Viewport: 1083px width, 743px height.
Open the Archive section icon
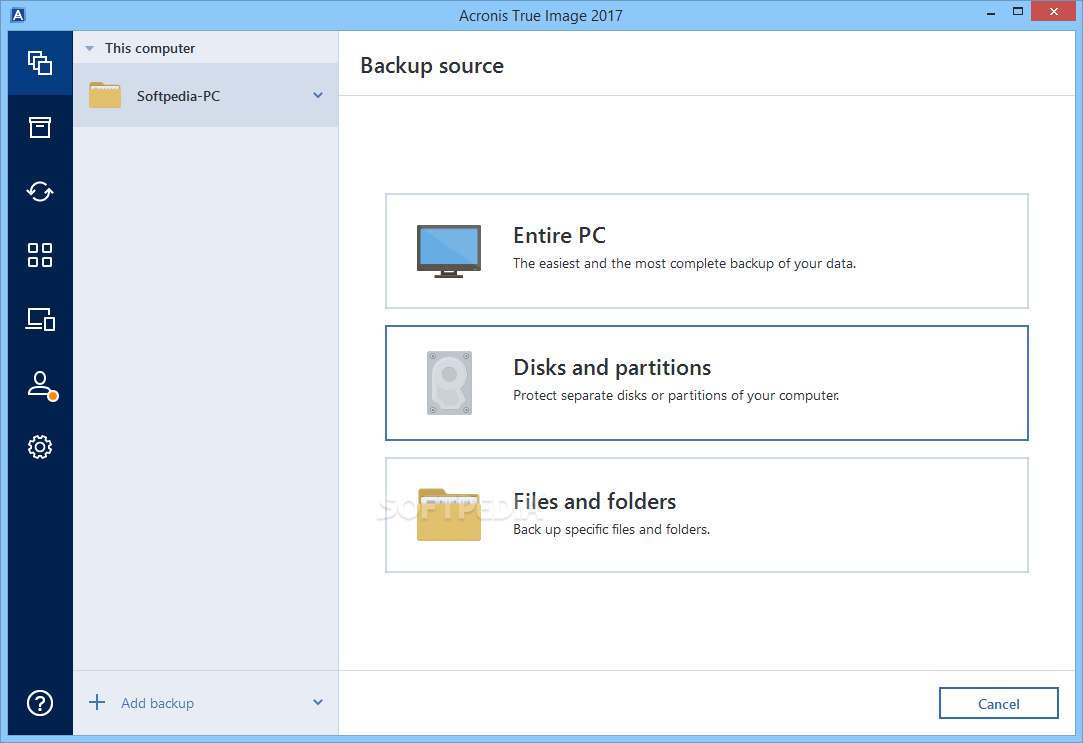pos(40,127)
